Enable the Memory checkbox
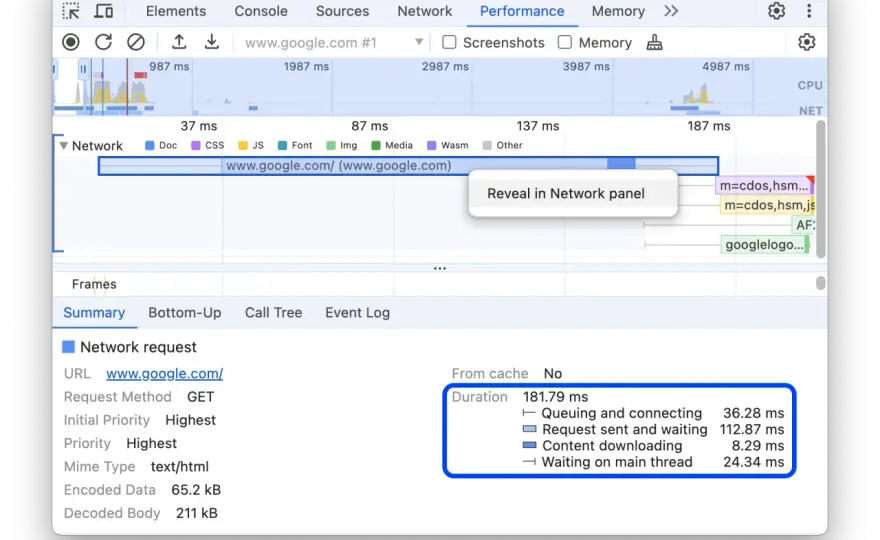Viewport: 880px width, 540px height. tap(565, 43)
